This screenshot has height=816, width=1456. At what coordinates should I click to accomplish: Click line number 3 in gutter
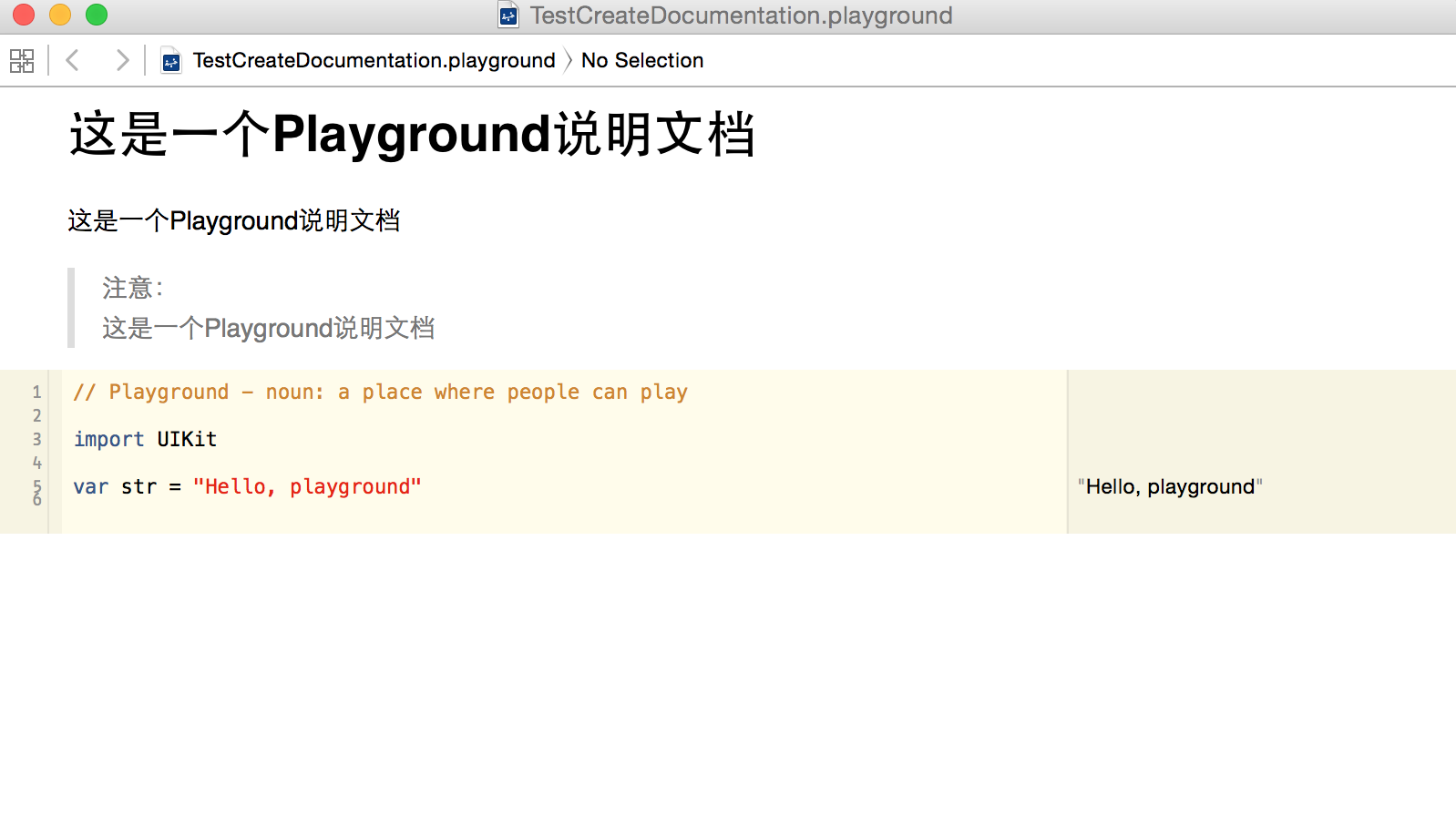point(37,439)
